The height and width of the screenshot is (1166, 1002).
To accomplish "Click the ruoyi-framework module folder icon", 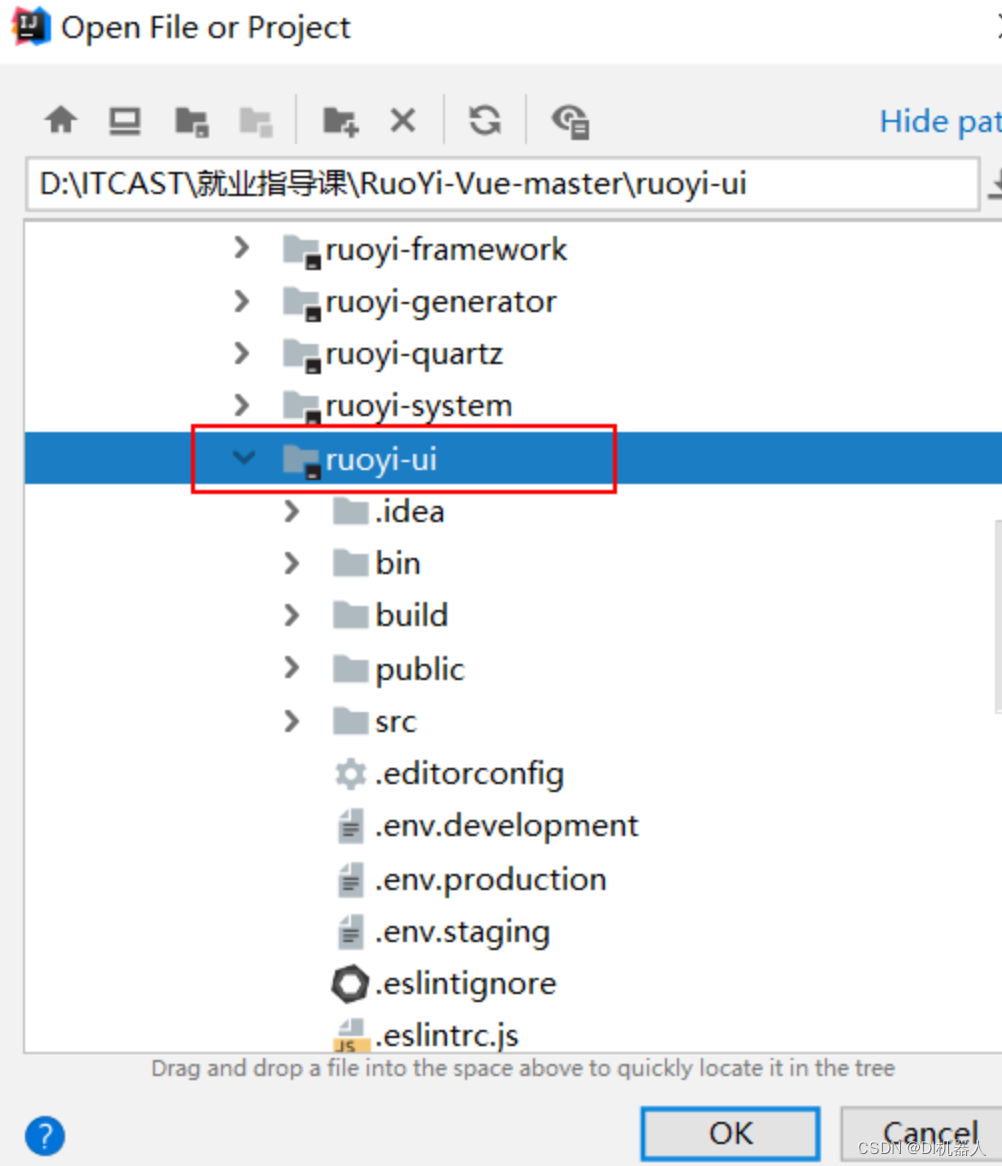I will pos(302,251).
